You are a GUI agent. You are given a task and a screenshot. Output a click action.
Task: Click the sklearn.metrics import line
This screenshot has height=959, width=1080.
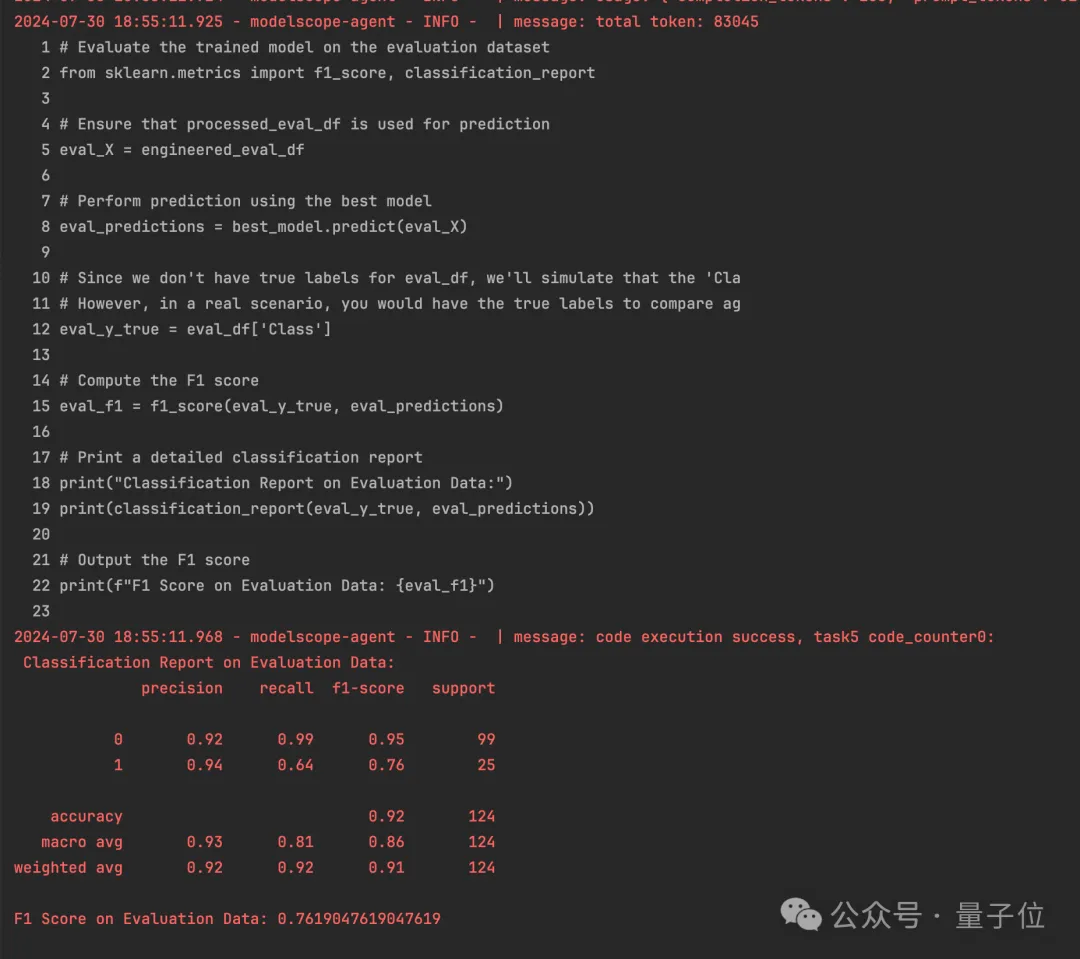[x=327, y=73]
